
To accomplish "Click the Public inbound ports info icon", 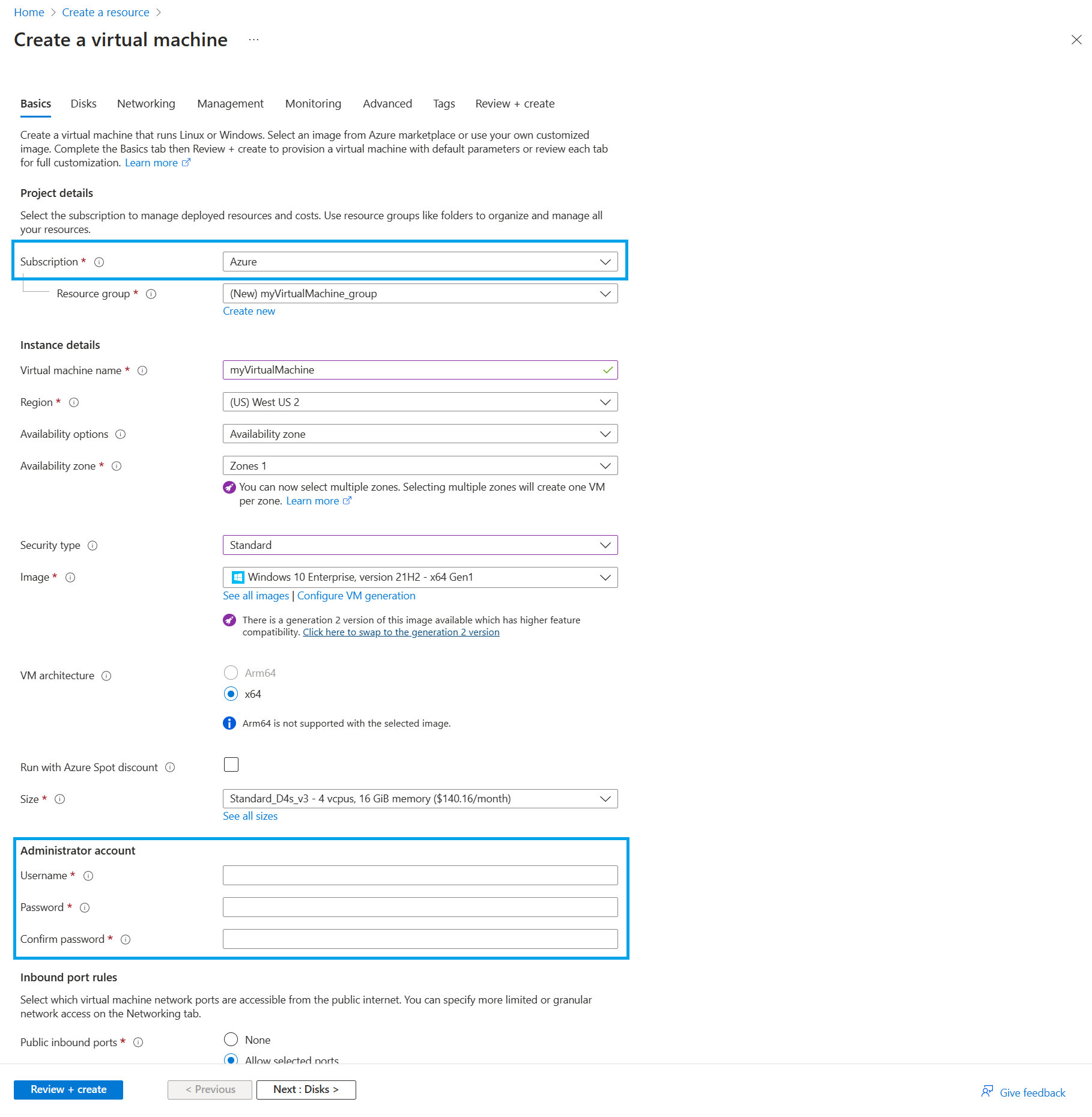I will (138, 1043).
